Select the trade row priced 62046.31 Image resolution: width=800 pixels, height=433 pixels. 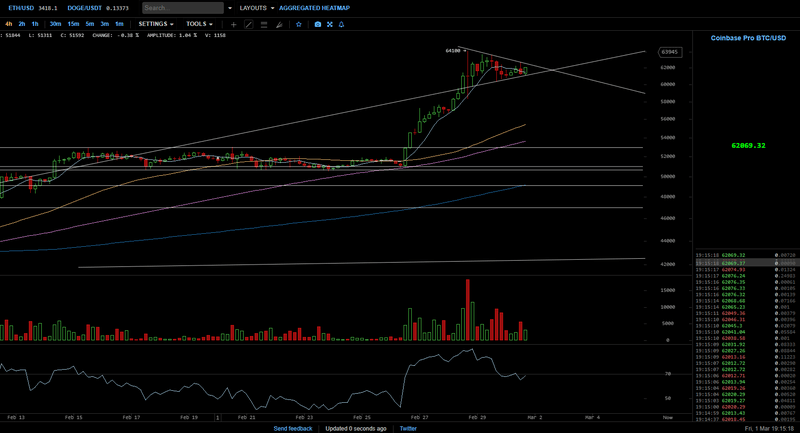point(745,319)
